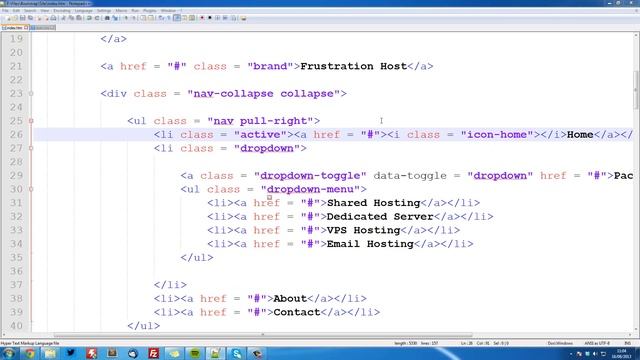Redo the edit via toolbar icon
640x360 pixels.
[x=97, y=18]
